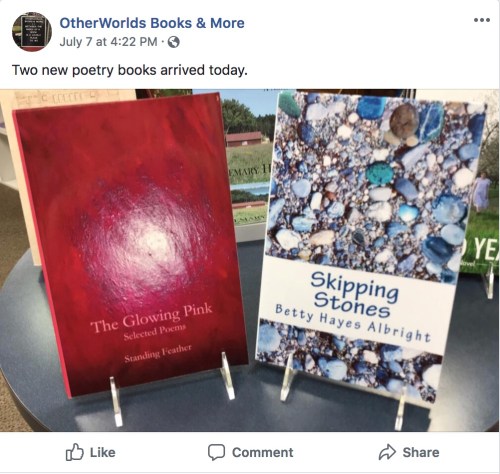
Task: Open the July 7 at 4:22 PM timestamp
Action: (108, 42)
